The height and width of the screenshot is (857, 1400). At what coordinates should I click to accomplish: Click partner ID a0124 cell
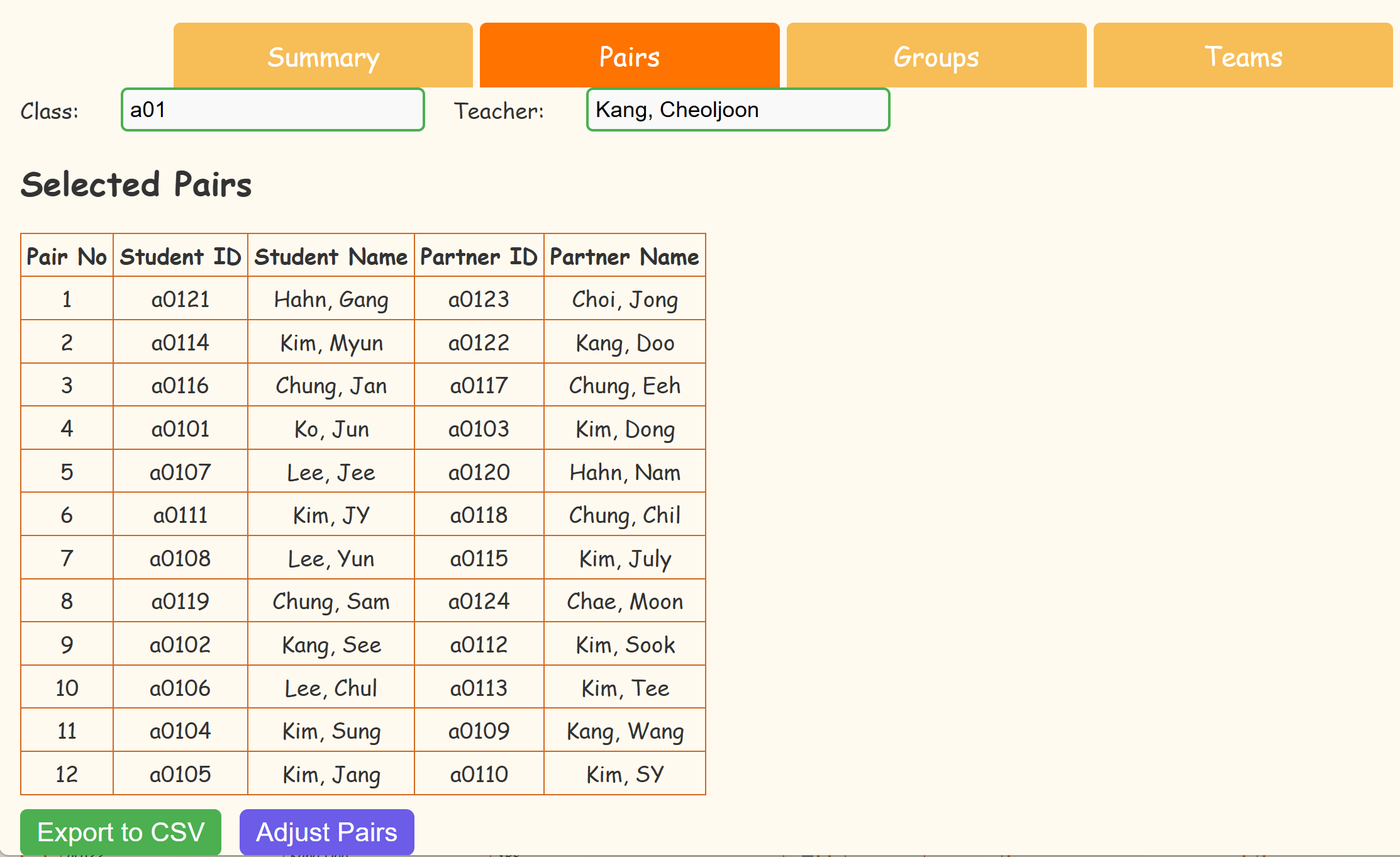coord(479,602)
